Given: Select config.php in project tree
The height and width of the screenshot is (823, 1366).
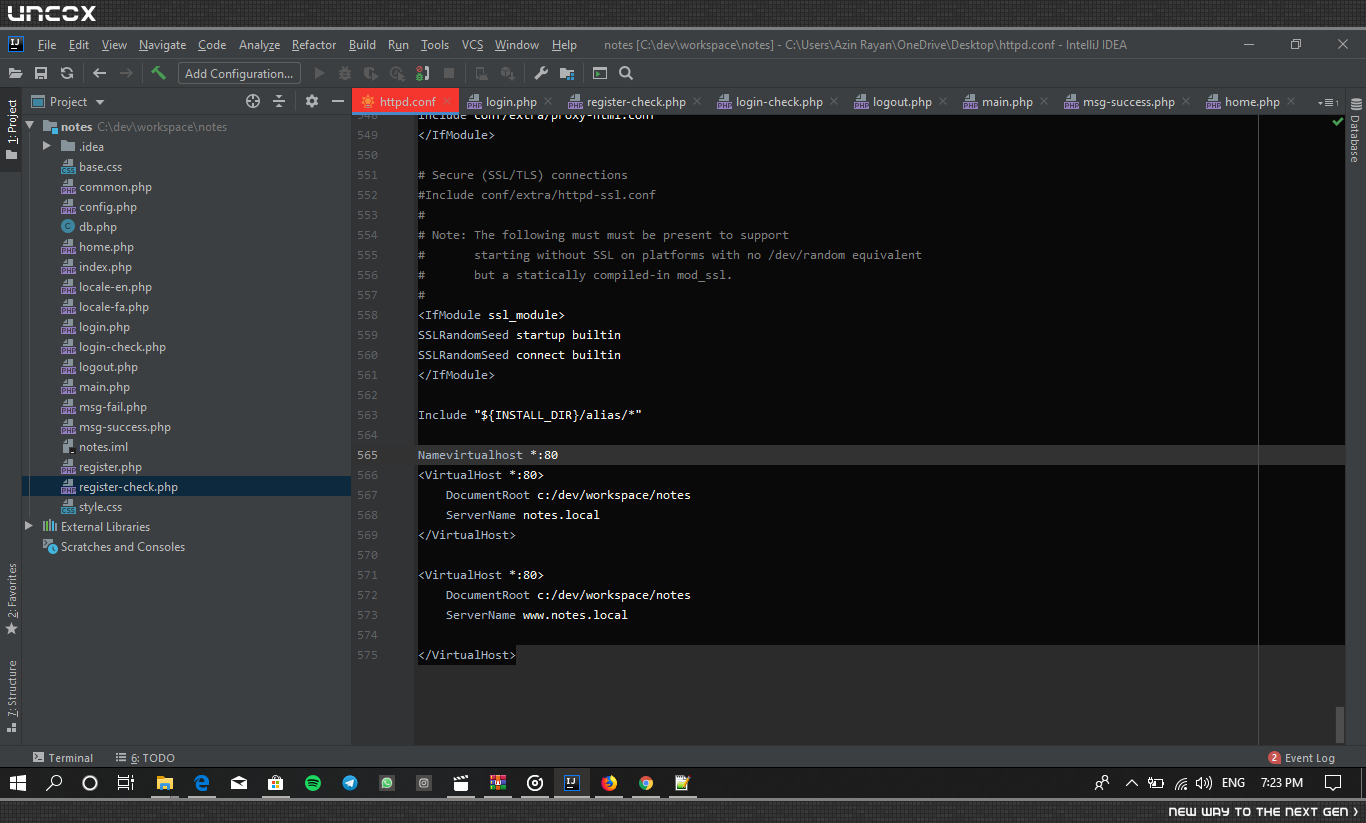Looking at the screenshot, I should click(108, 207).
